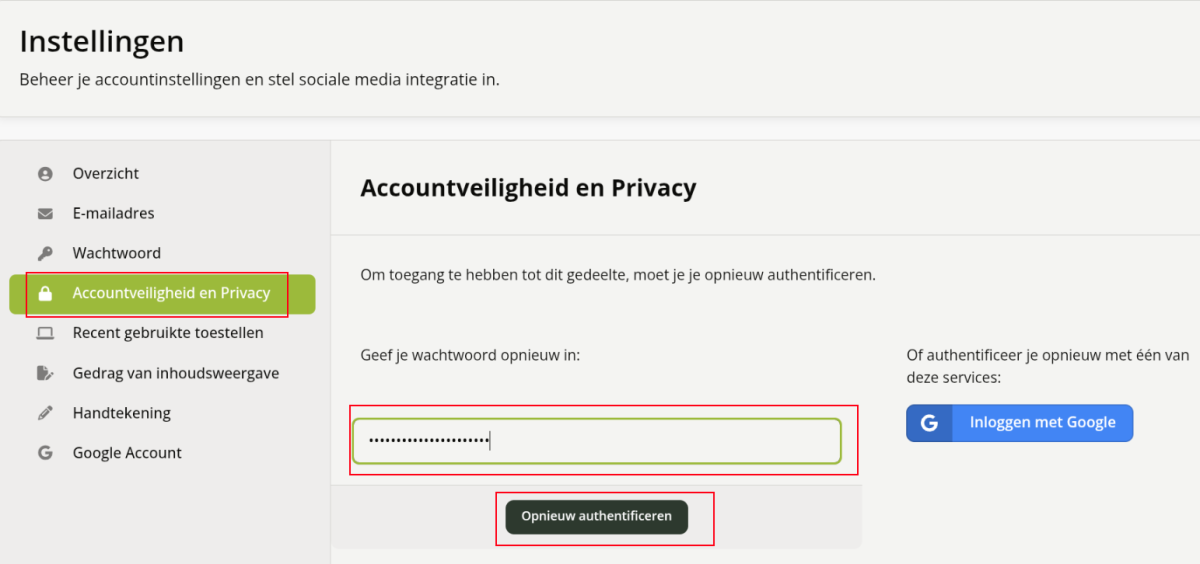Focus the password re-entry field
This screenshot has width=1200, height=564.
(597, 441)
